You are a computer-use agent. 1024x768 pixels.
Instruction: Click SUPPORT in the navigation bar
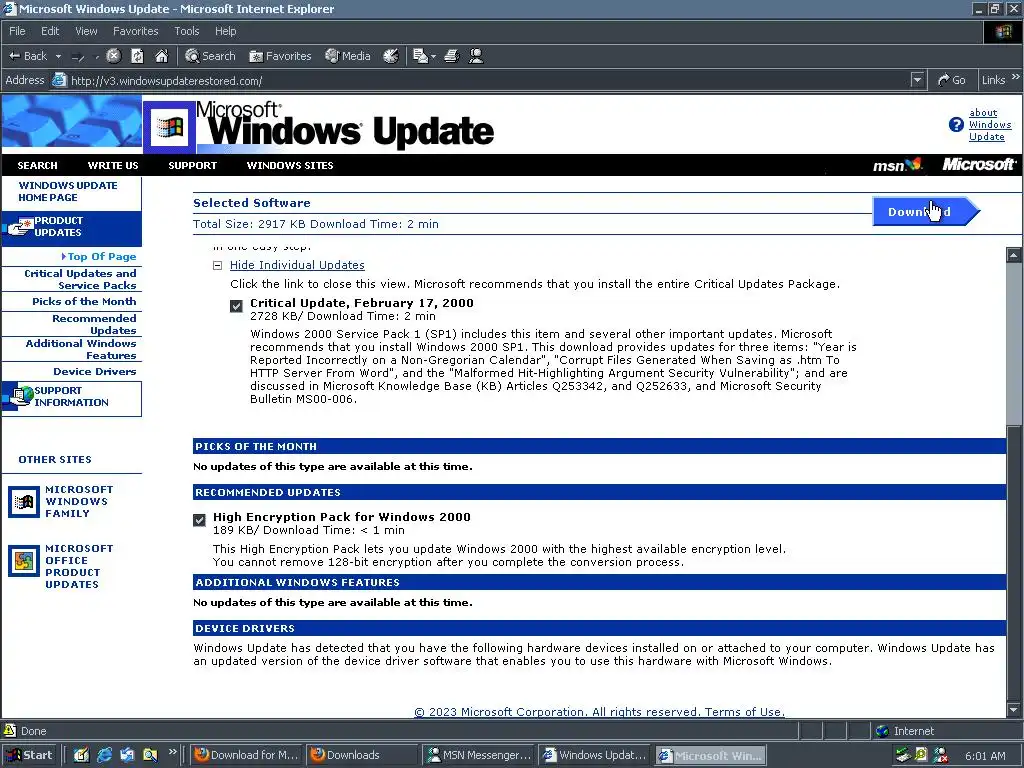tap(193, 166)
